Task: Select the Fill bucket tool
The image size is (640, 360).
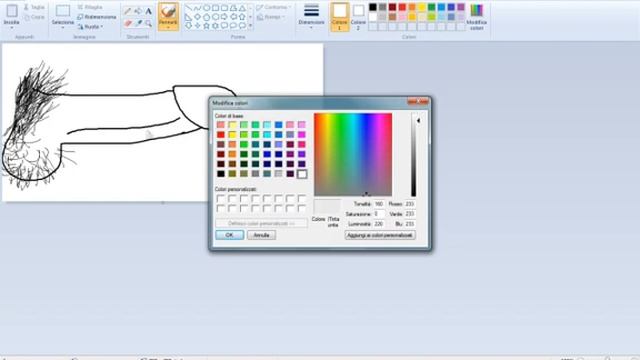Action: pyautogui.click(x=138, y=11)
